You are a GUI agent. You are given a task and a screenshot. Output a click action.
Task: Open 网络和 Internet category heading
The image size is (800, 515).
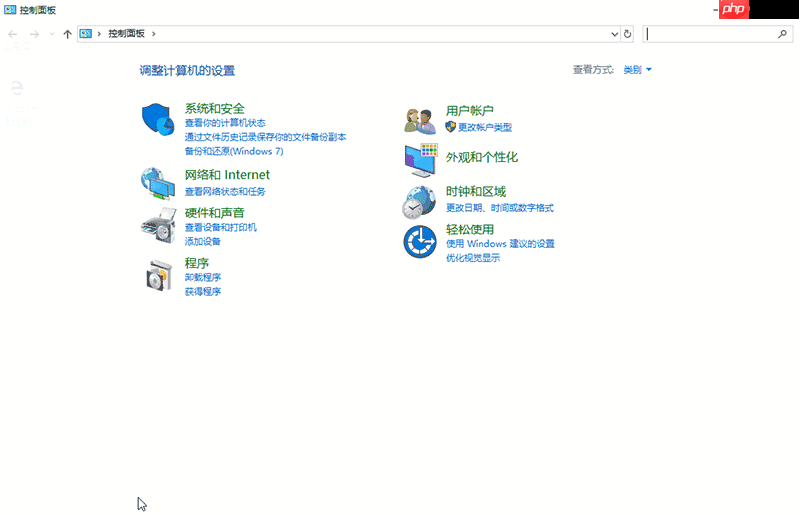tap(227, 175)
